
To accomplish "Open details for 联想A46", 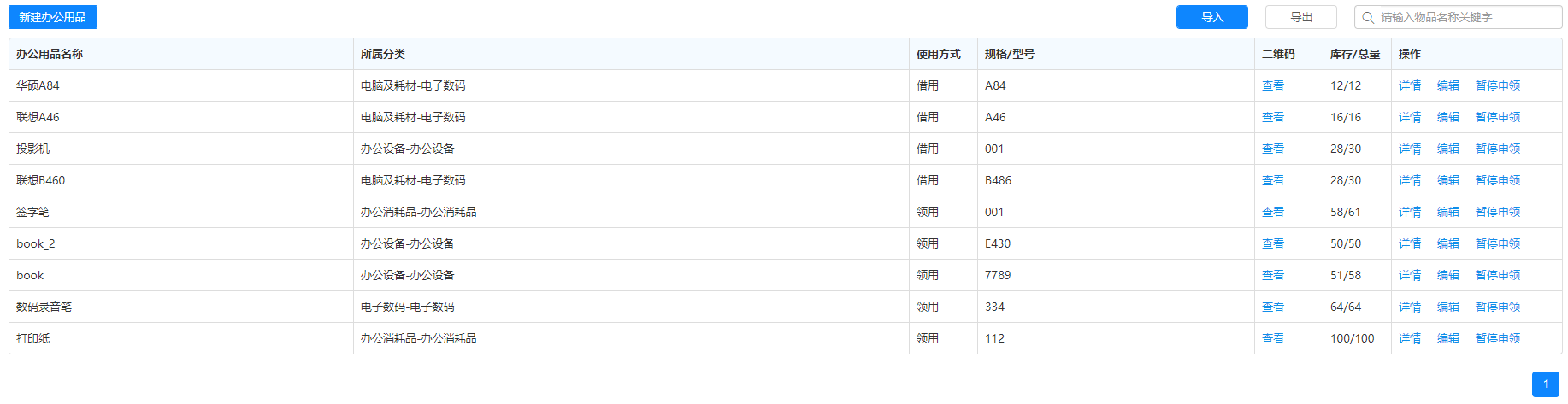I will click(1409, 117).
